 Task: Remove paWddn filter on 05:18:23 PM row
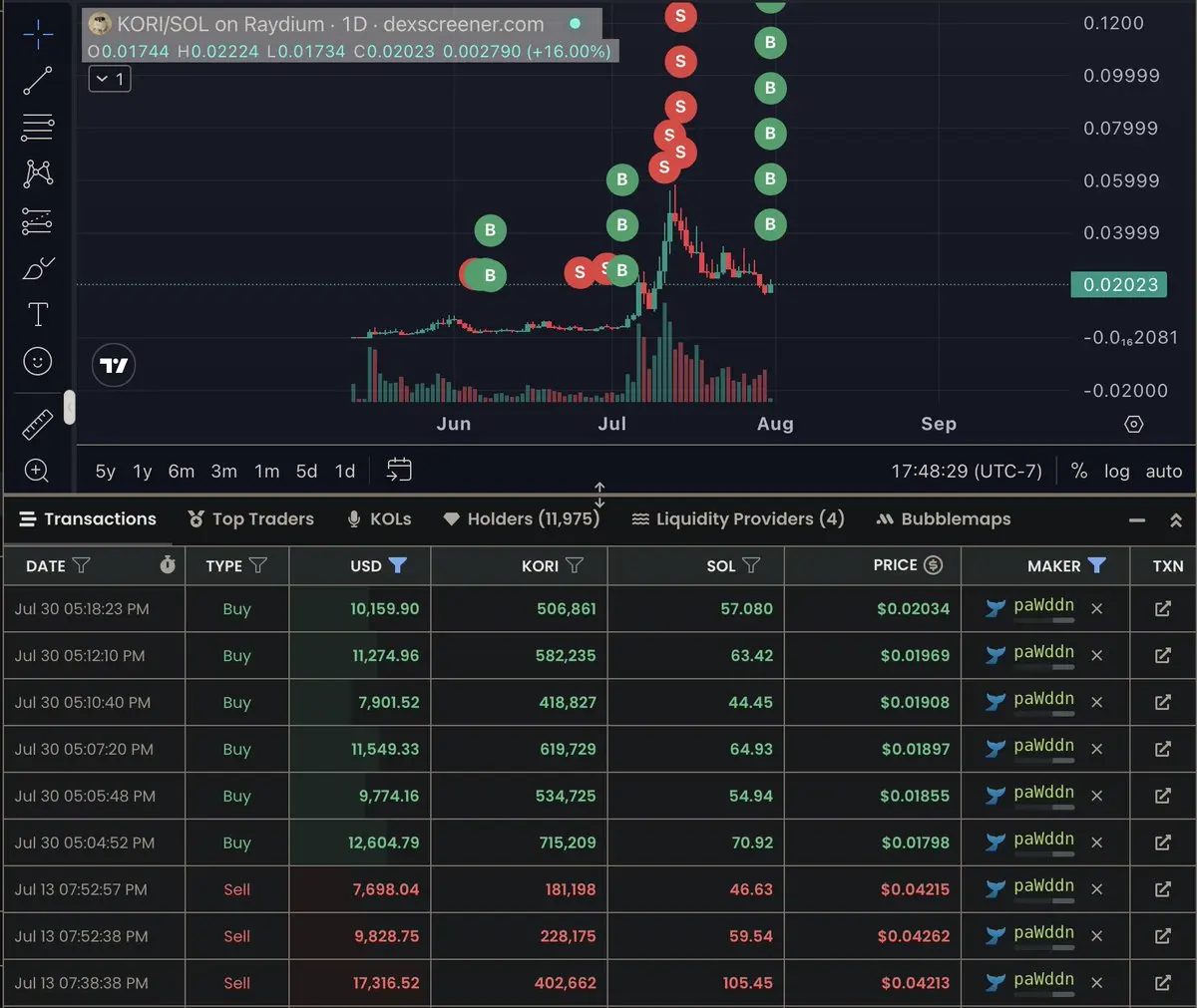point(1097,608)
